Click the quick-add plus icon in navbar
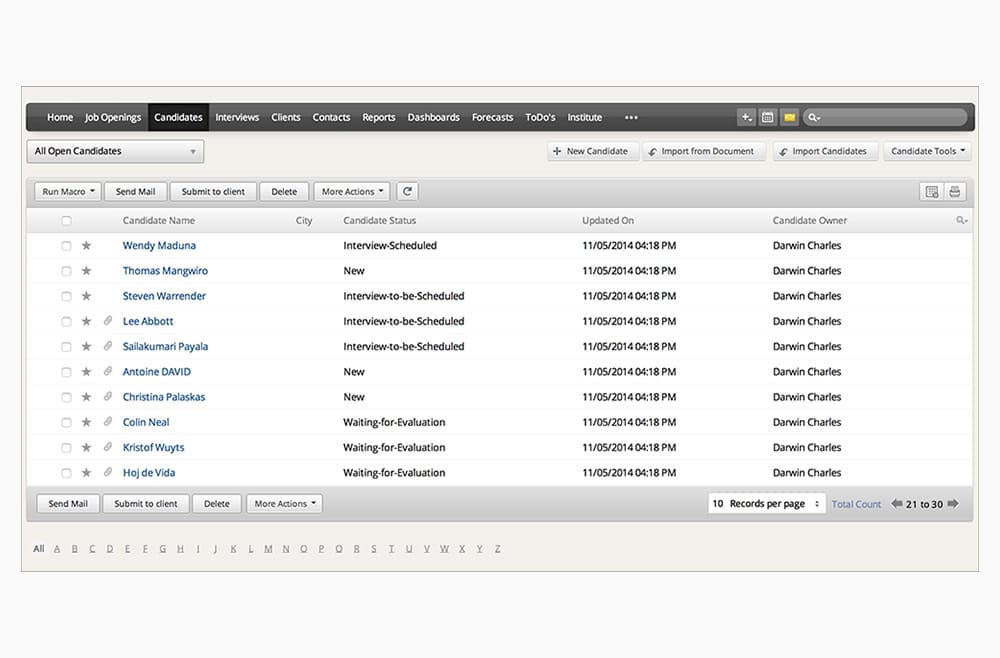This screenshot has height=658, width=1000. click(x=746, y=117)
